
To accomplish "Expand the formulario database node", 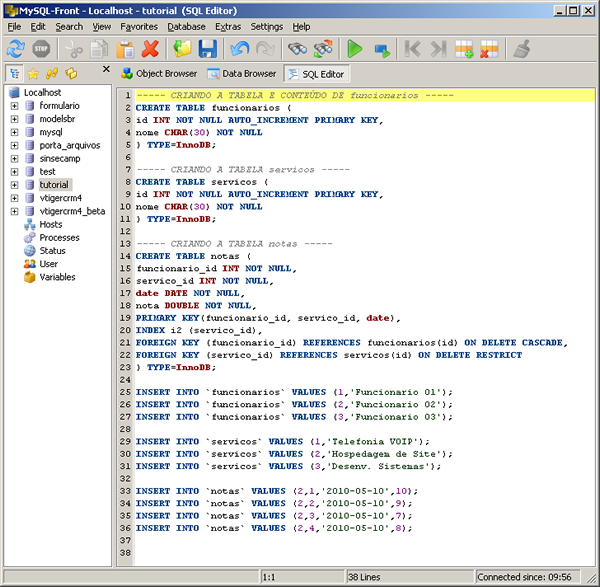I will click(14, 106).
